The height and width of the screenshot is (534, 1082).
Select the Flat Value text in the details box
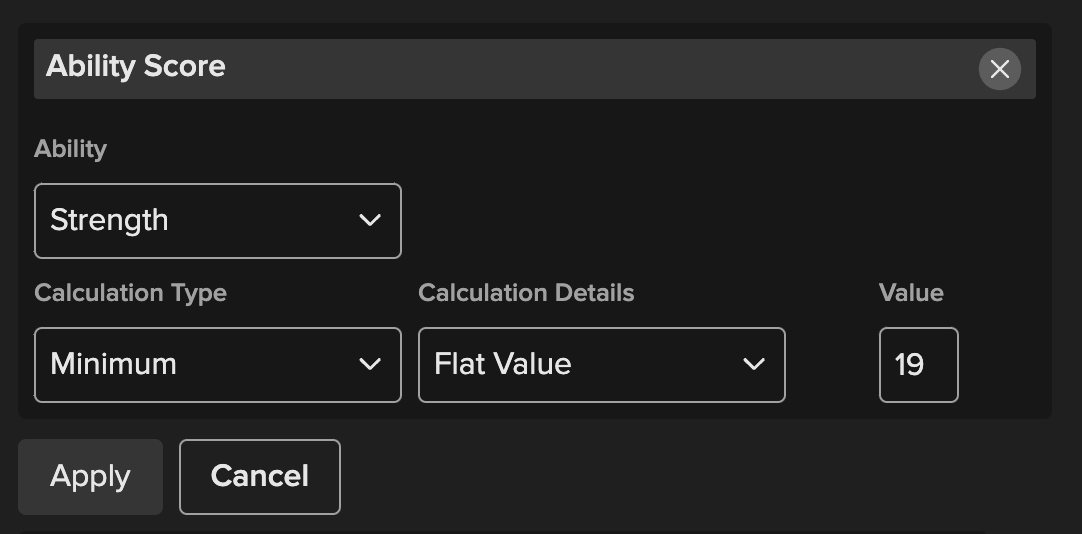[502, 364]
